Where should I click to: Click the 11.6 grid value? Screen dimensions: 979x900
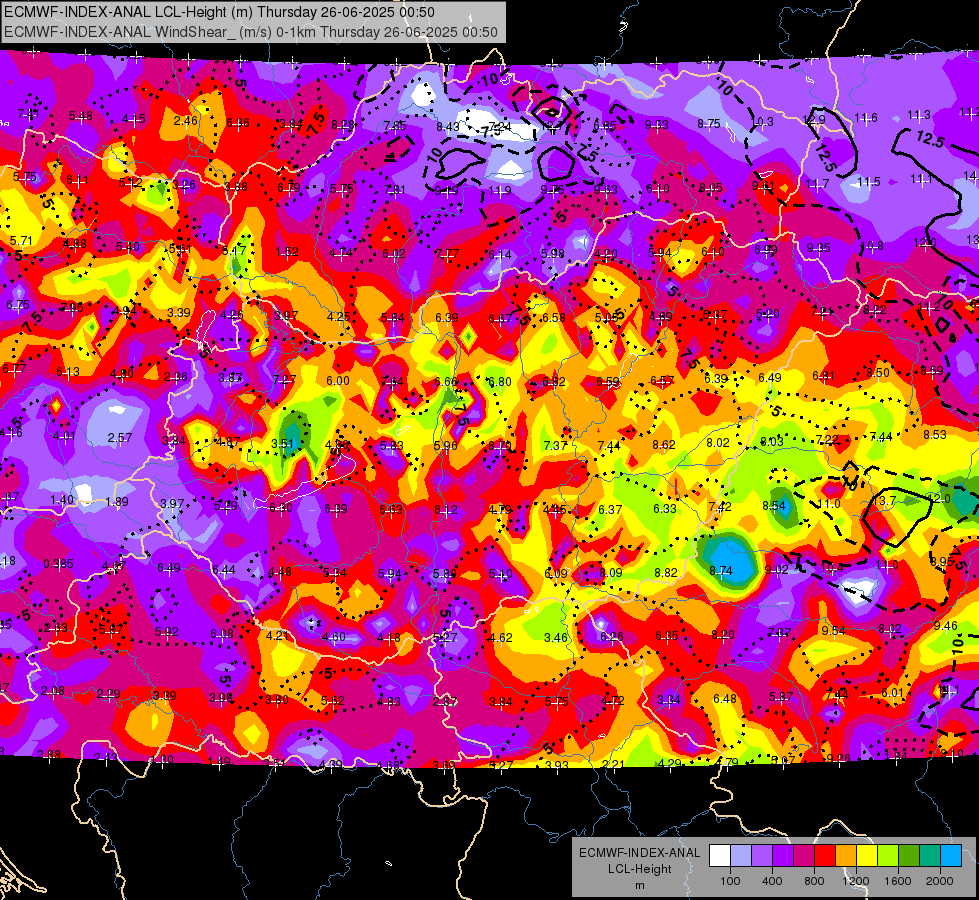pos(866,117)
